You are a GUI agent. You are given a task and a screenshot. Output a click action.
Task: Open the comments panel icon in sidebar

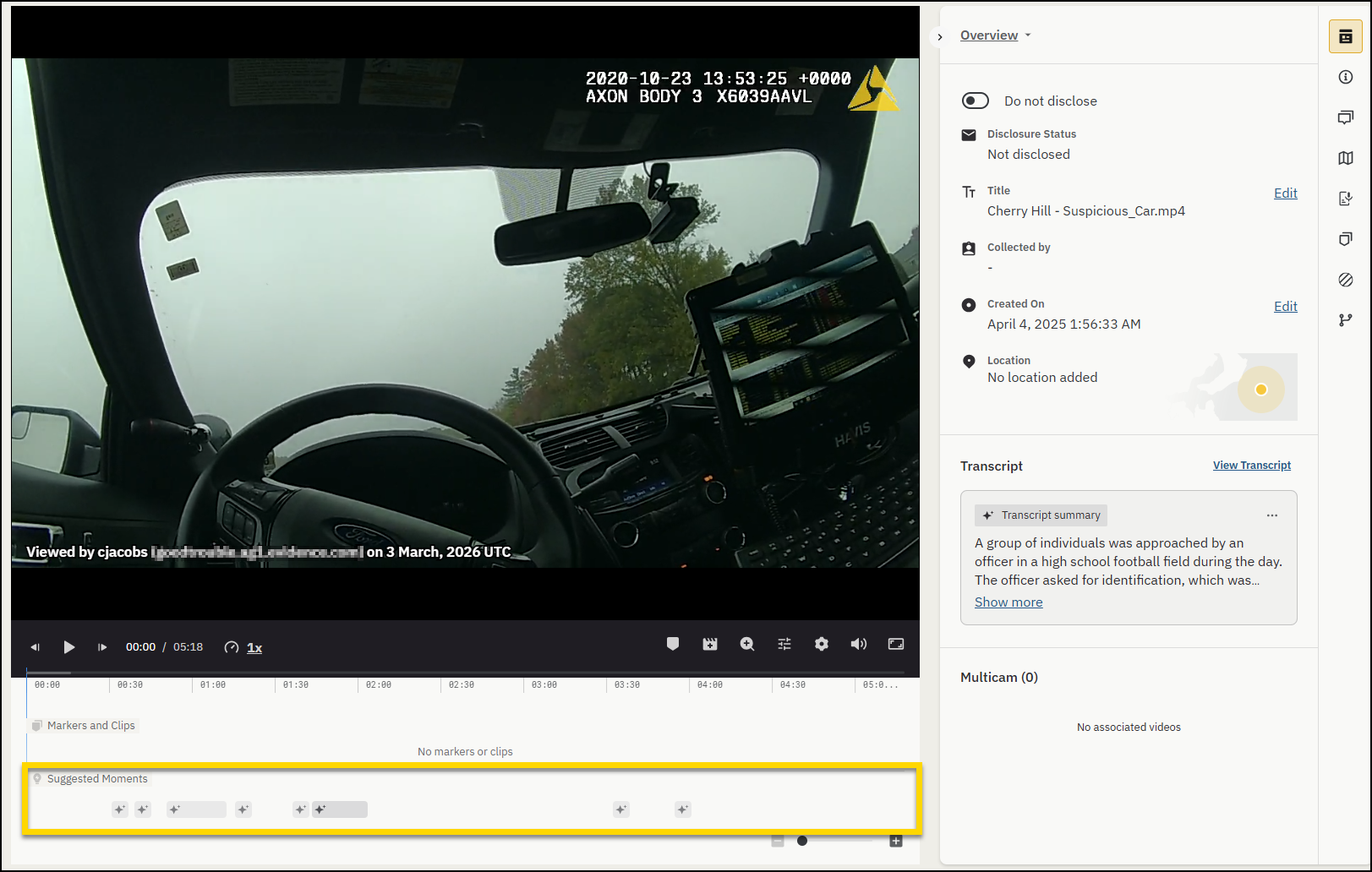tap(1346, 117)
